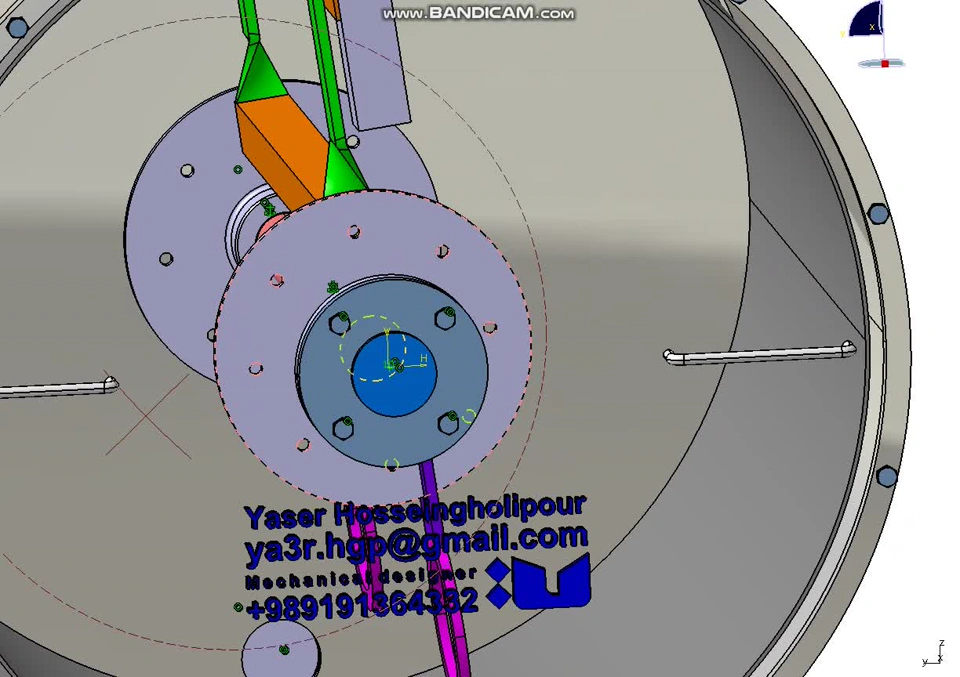This screenshot has width=960, height=677.
Task: Pick the lower-left hex bolt on the steel-blue flange
Action: [x=343, y=427]
